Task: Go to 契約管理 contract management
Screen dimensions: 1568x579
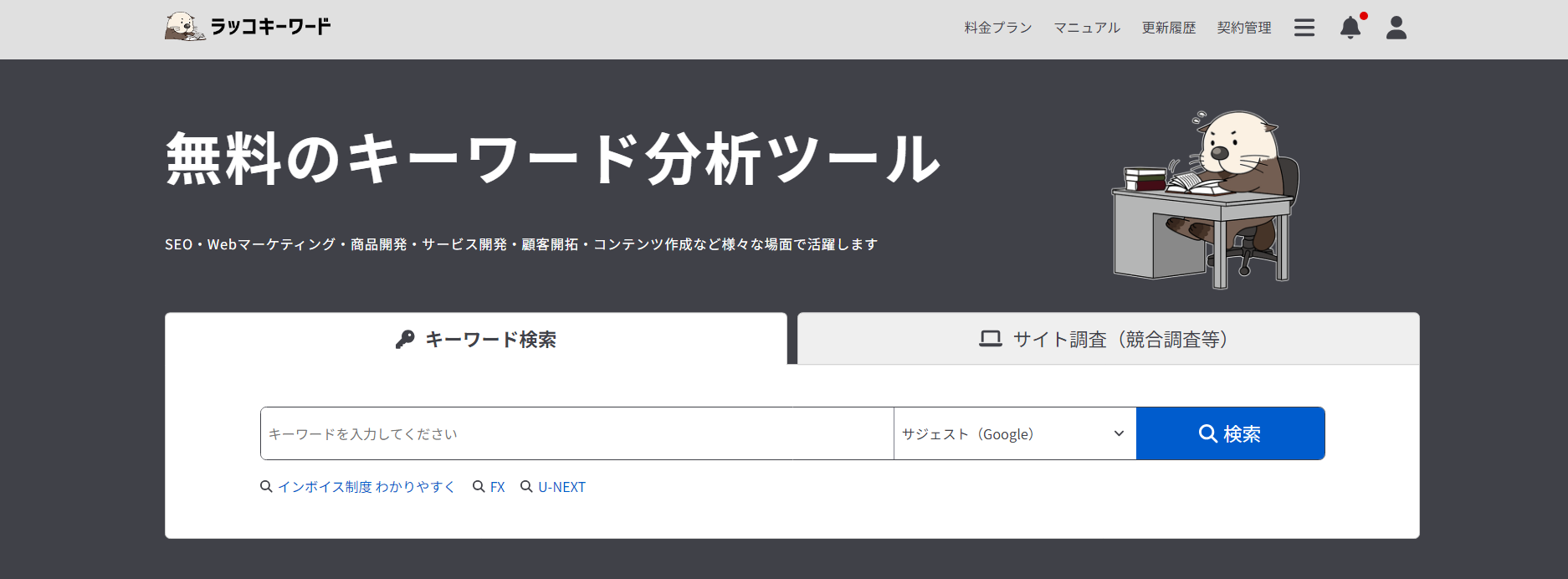Action: (x=1243, y=28)
